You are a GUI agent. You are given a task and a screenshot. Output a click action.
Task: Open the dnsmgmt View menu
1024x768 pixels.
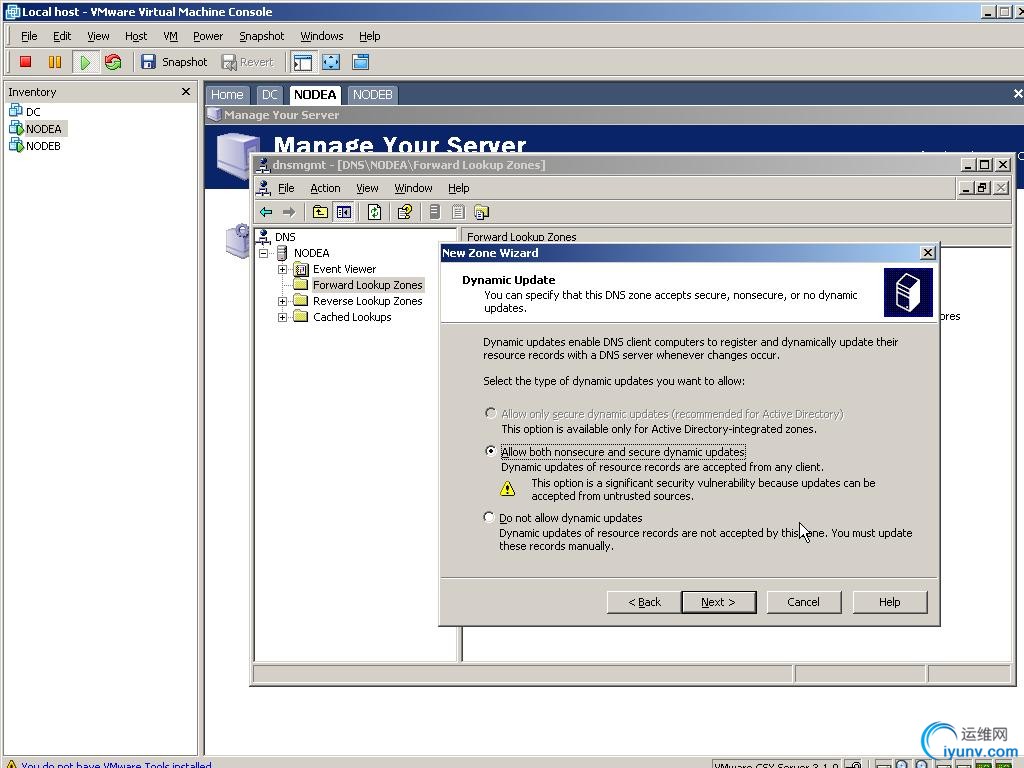367,188
